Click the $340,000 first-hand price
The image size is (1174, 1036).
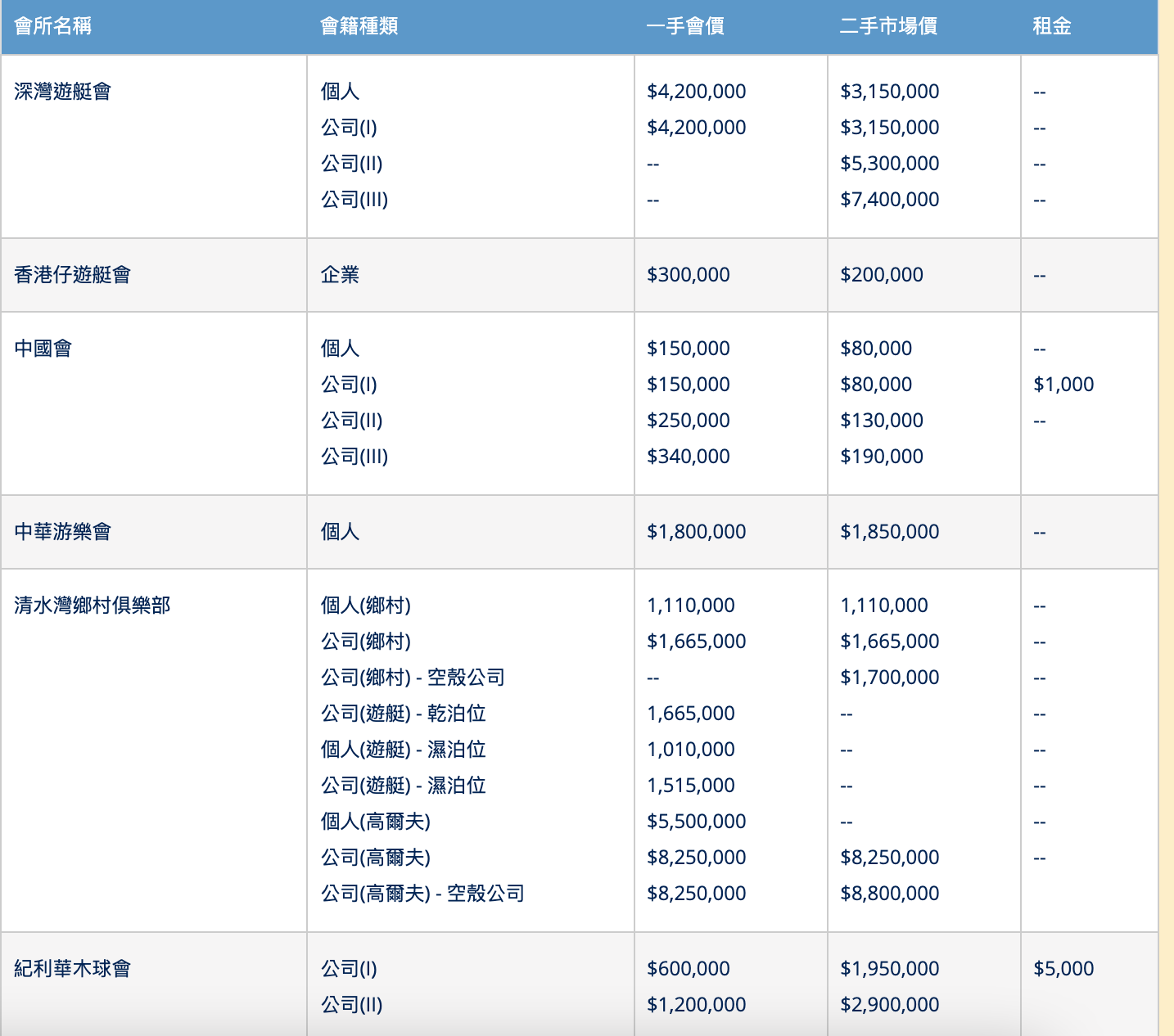(x=688, y=457)
